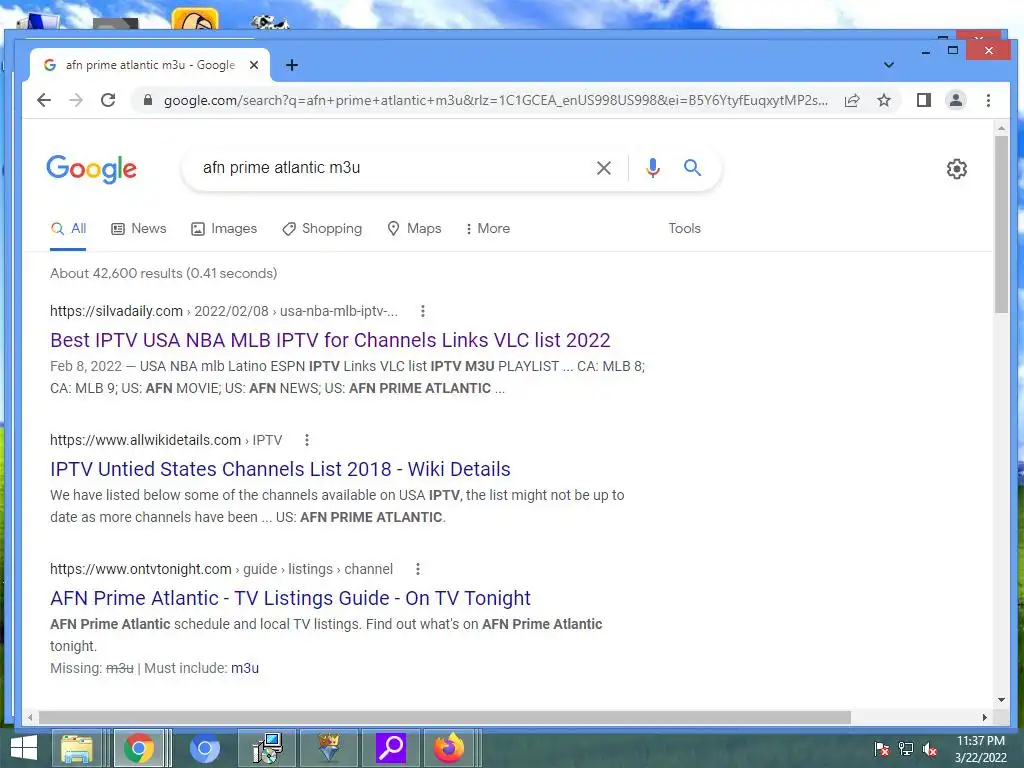Open the Windows Start menu

[x=23, y=748]
